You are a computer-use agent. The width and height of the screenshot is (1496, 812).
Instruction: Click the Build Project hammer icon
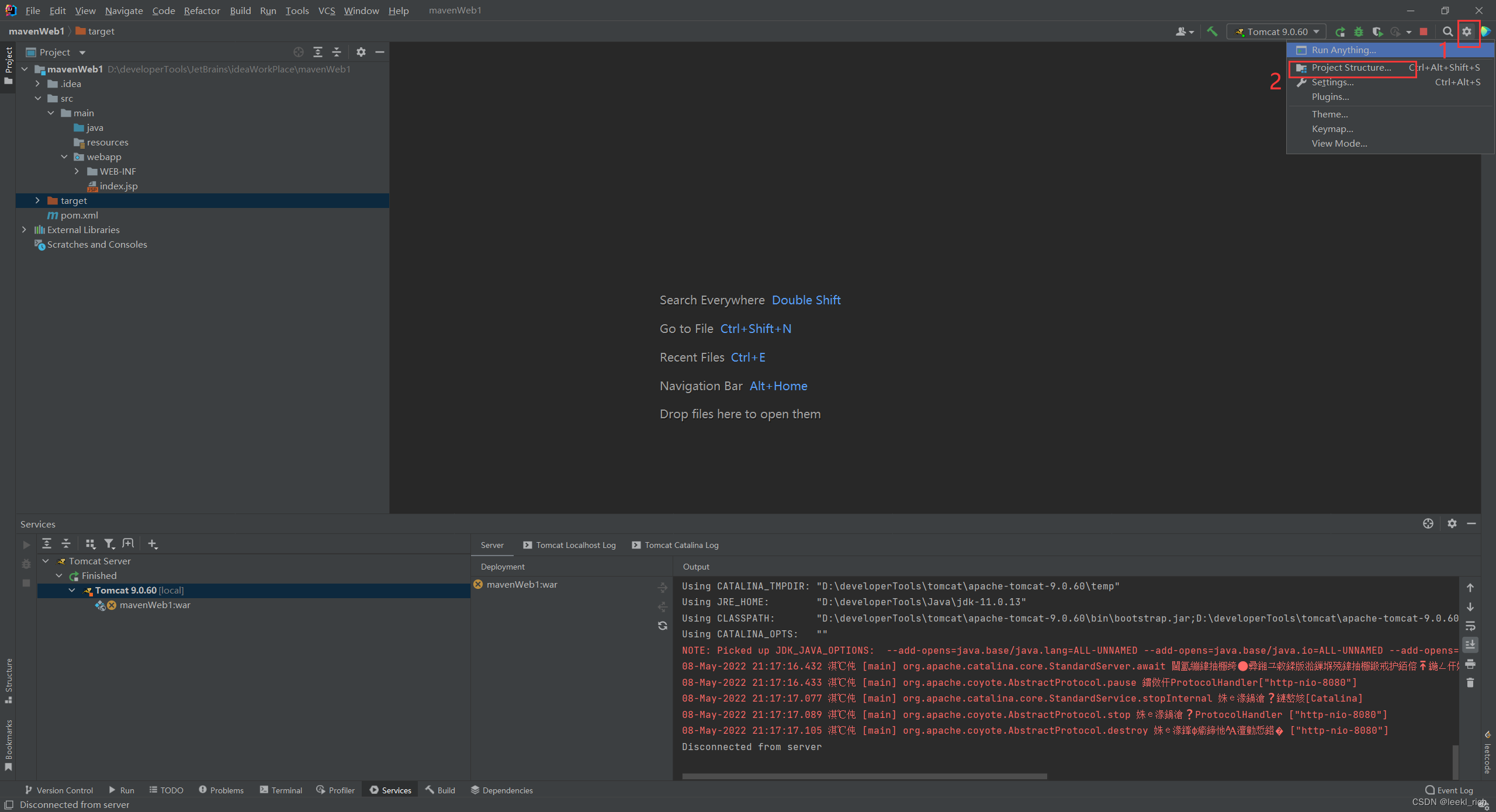pos(1212,32)
